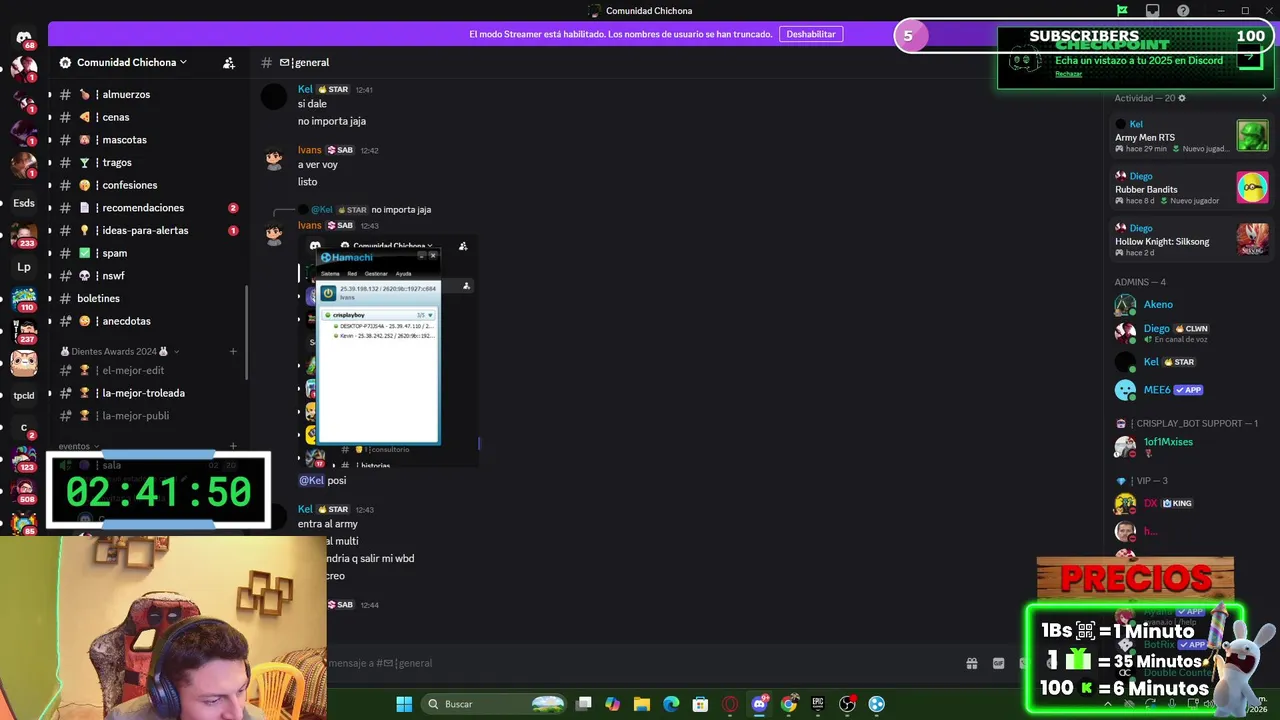The image size is (1280, 720).
Task: Open Copilot from the taskbar
Action: [613, 704]
